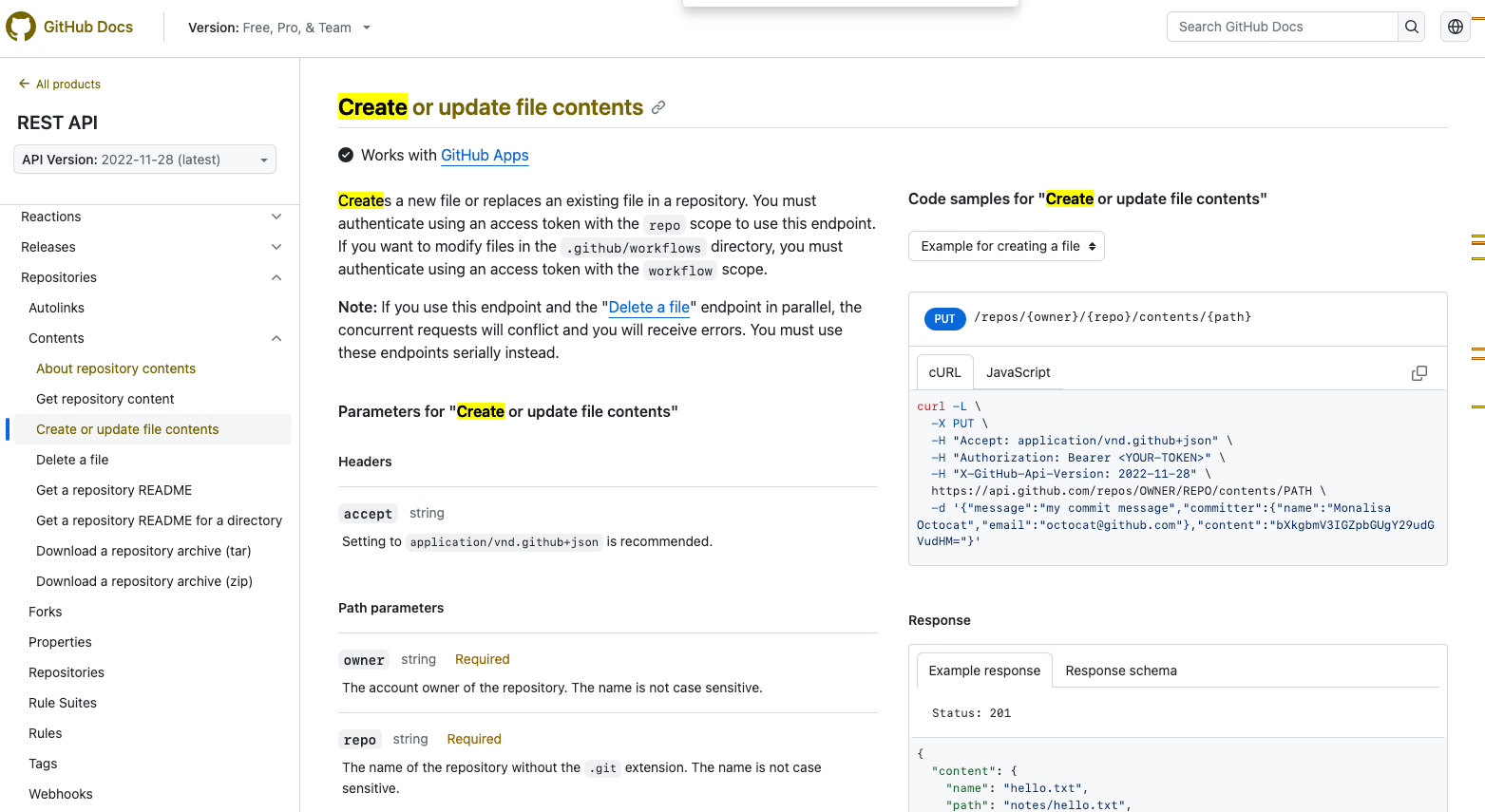Open Download a repository archive (zip)
The image size is (1485, 812).
click(144, 581)
